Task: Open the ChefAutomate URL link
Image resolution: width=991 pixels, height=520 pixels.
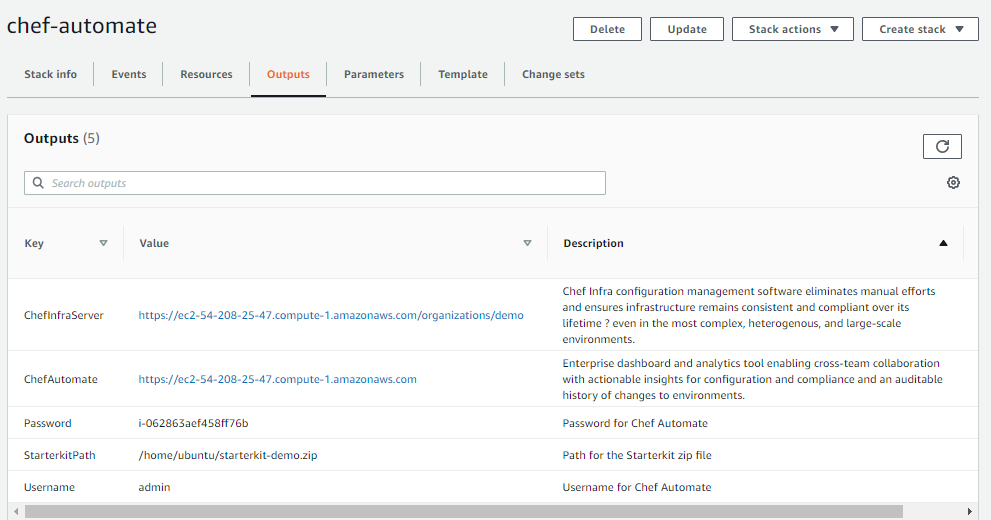Action: (277, 379)
